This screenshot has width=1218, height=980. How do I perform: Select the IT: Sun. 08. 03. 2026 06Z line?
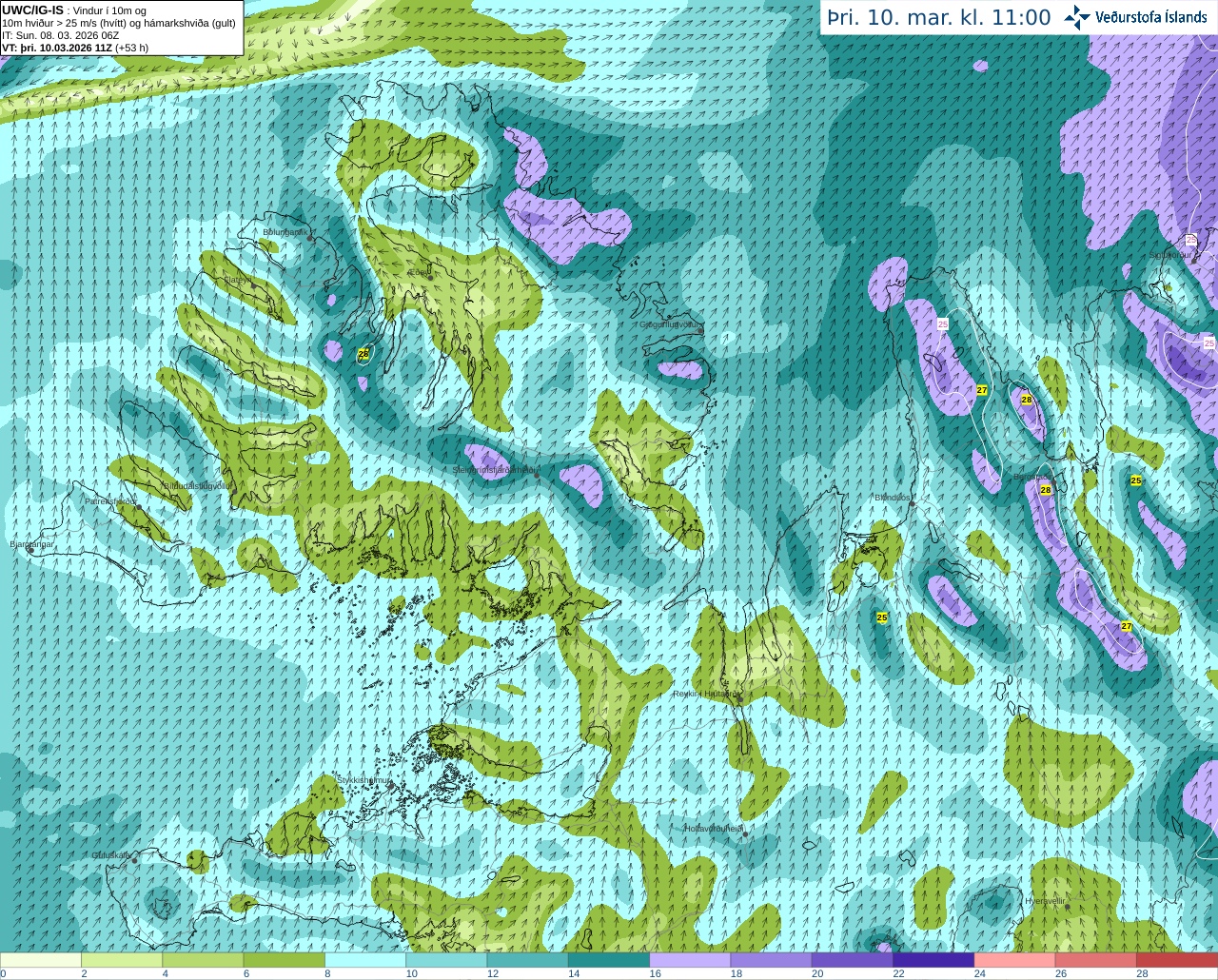[x=61, y=35]
